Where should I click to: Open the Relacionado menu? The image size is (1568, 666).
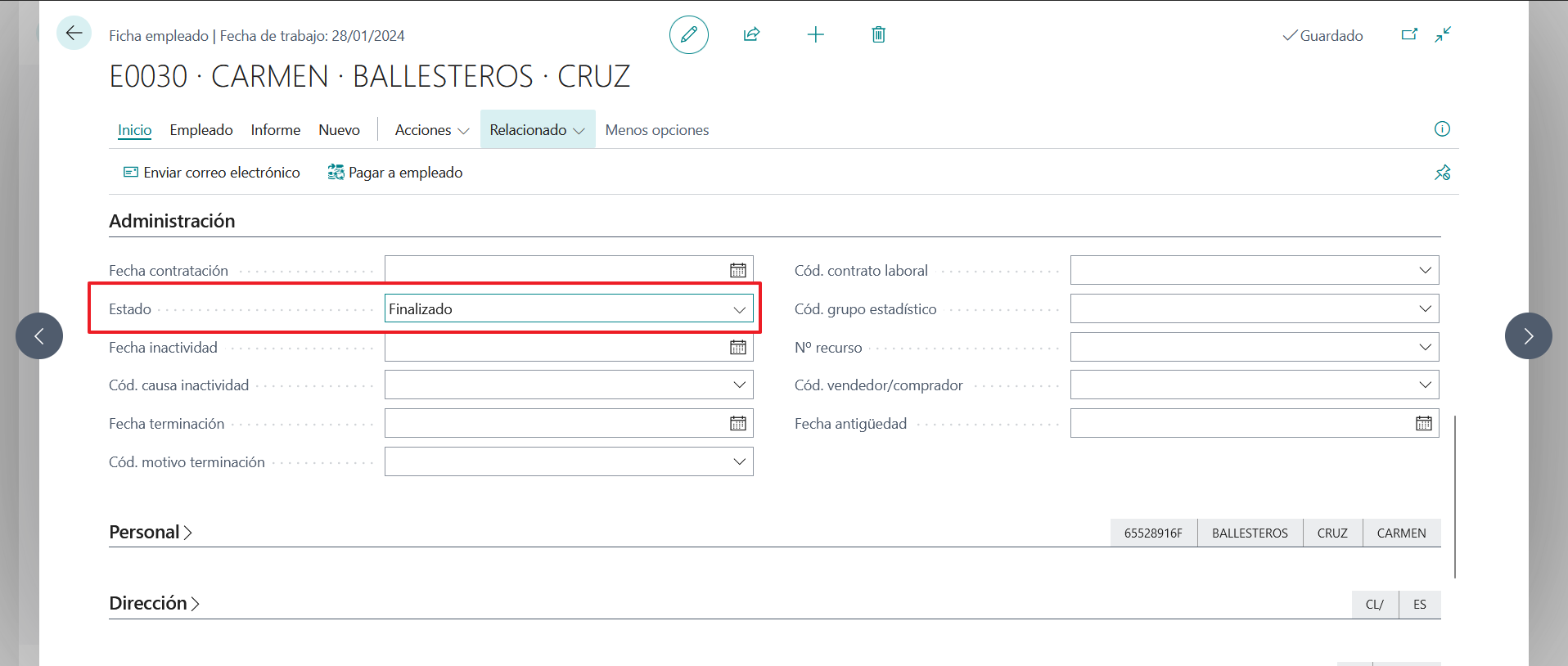537,130
